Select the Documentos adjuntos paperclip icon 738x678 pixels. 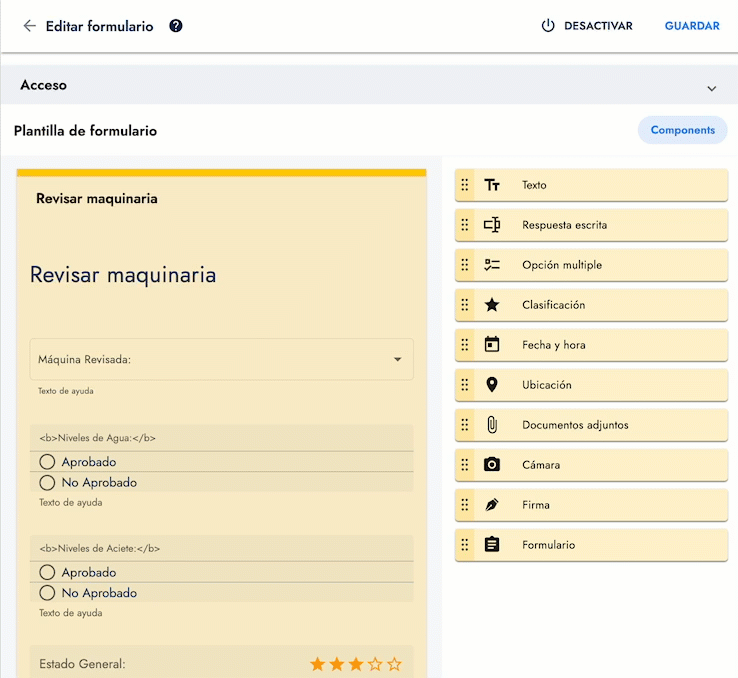pos(492,425)
